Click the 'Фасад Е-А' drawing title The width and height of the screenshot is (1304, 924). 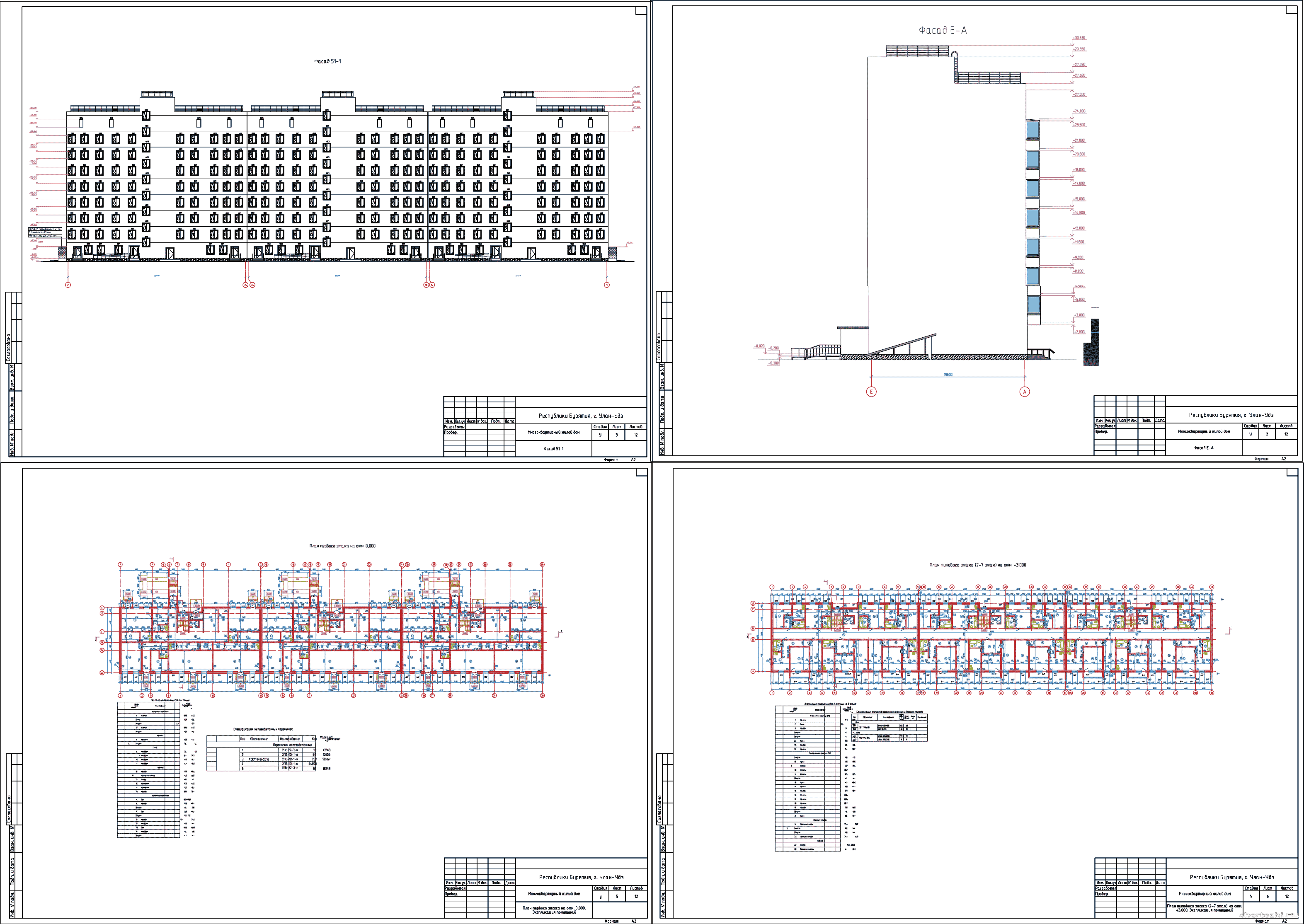click(x=942, y=30)
